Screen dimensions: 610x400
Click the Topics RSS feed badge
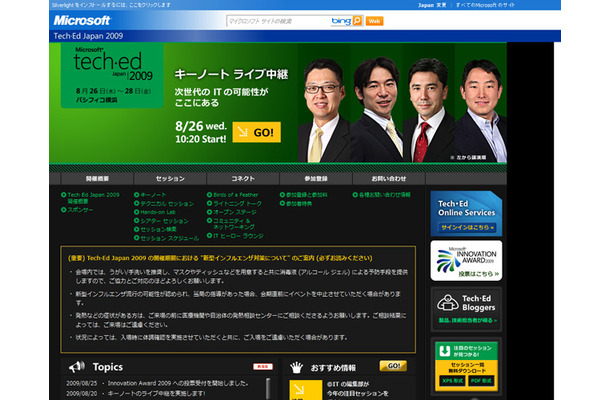[x=263, y=367]
